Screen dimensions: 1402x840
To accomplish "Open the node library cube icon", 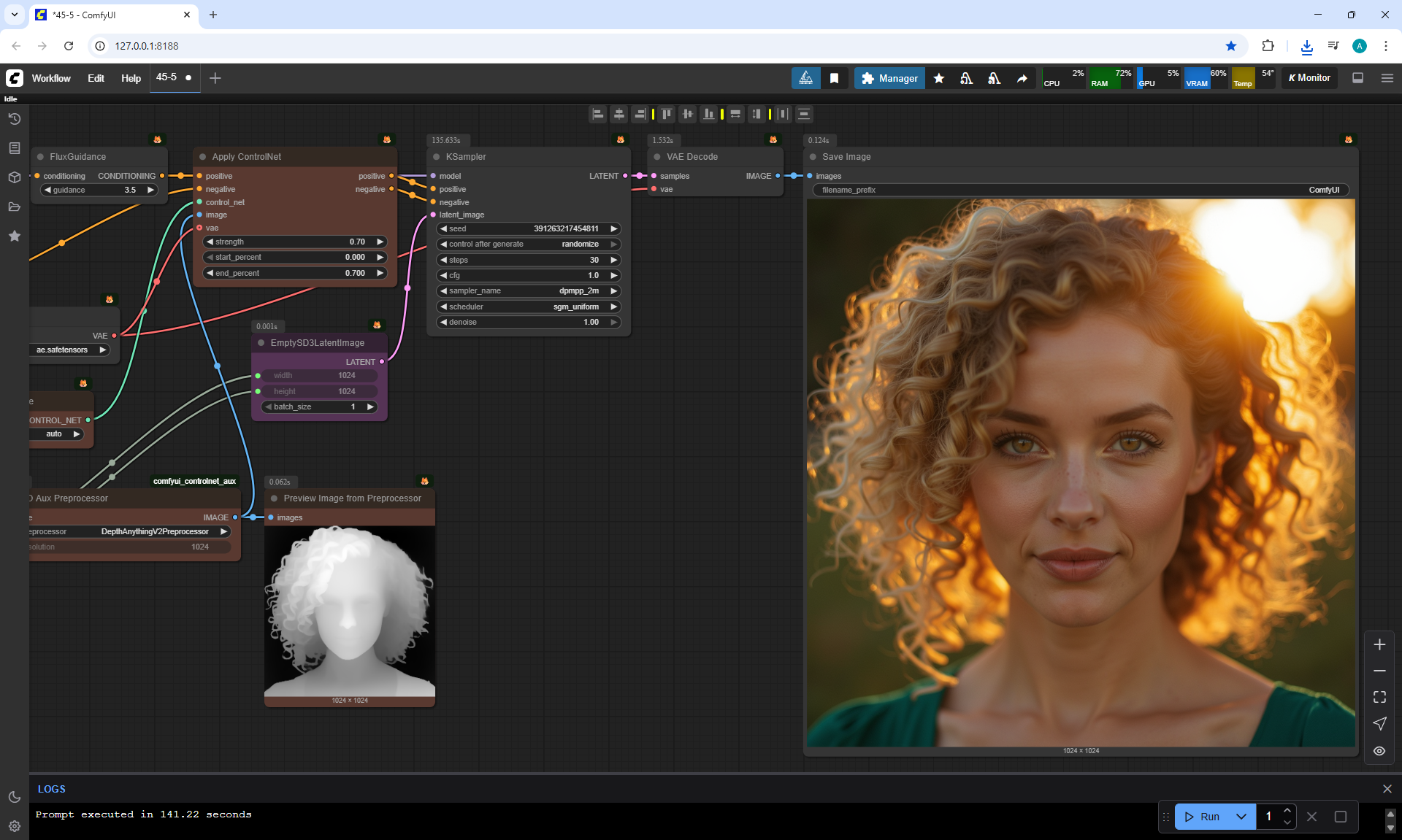I will coord(15,177).
